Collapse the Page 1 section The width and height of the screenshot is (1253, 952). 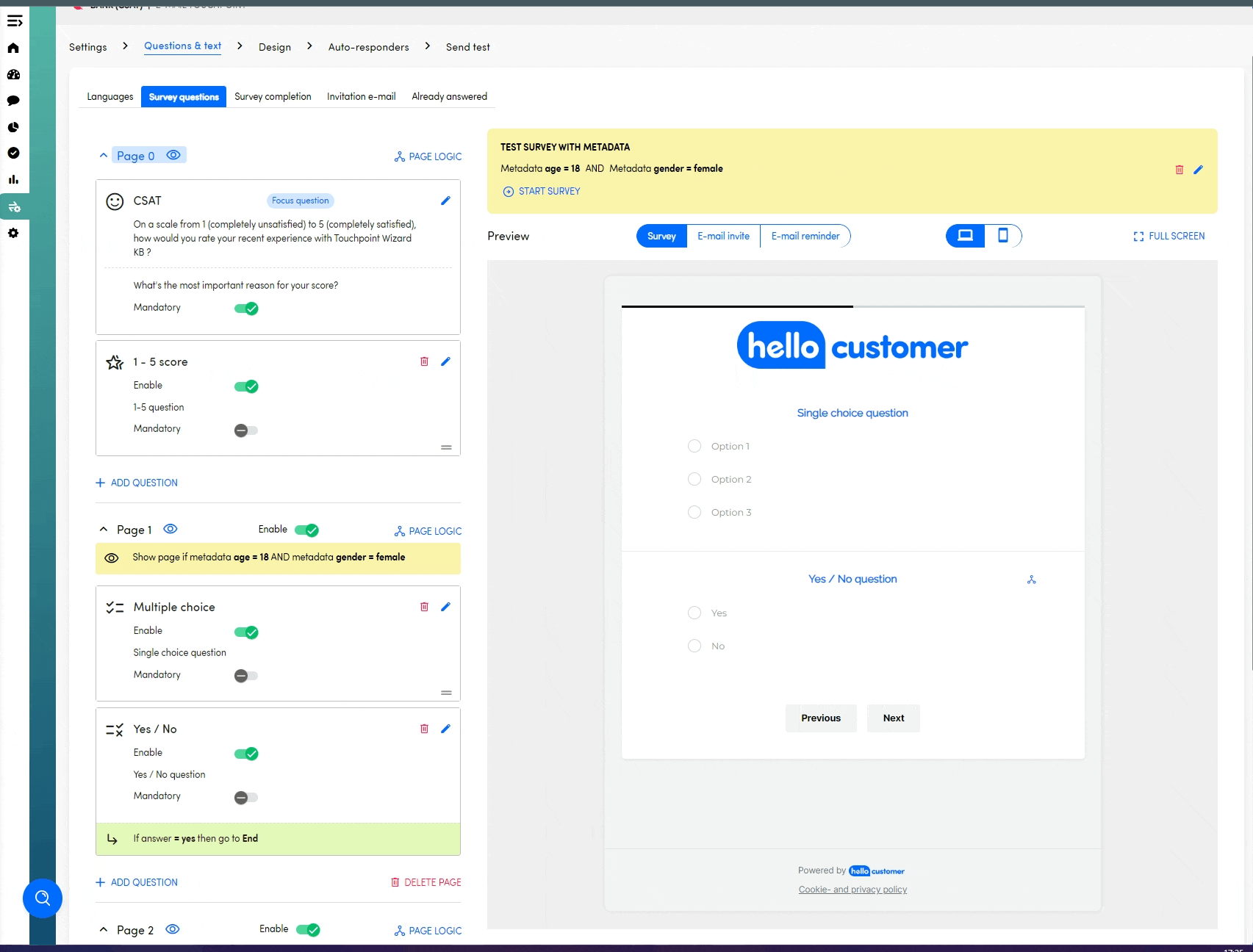pos(104,530)
